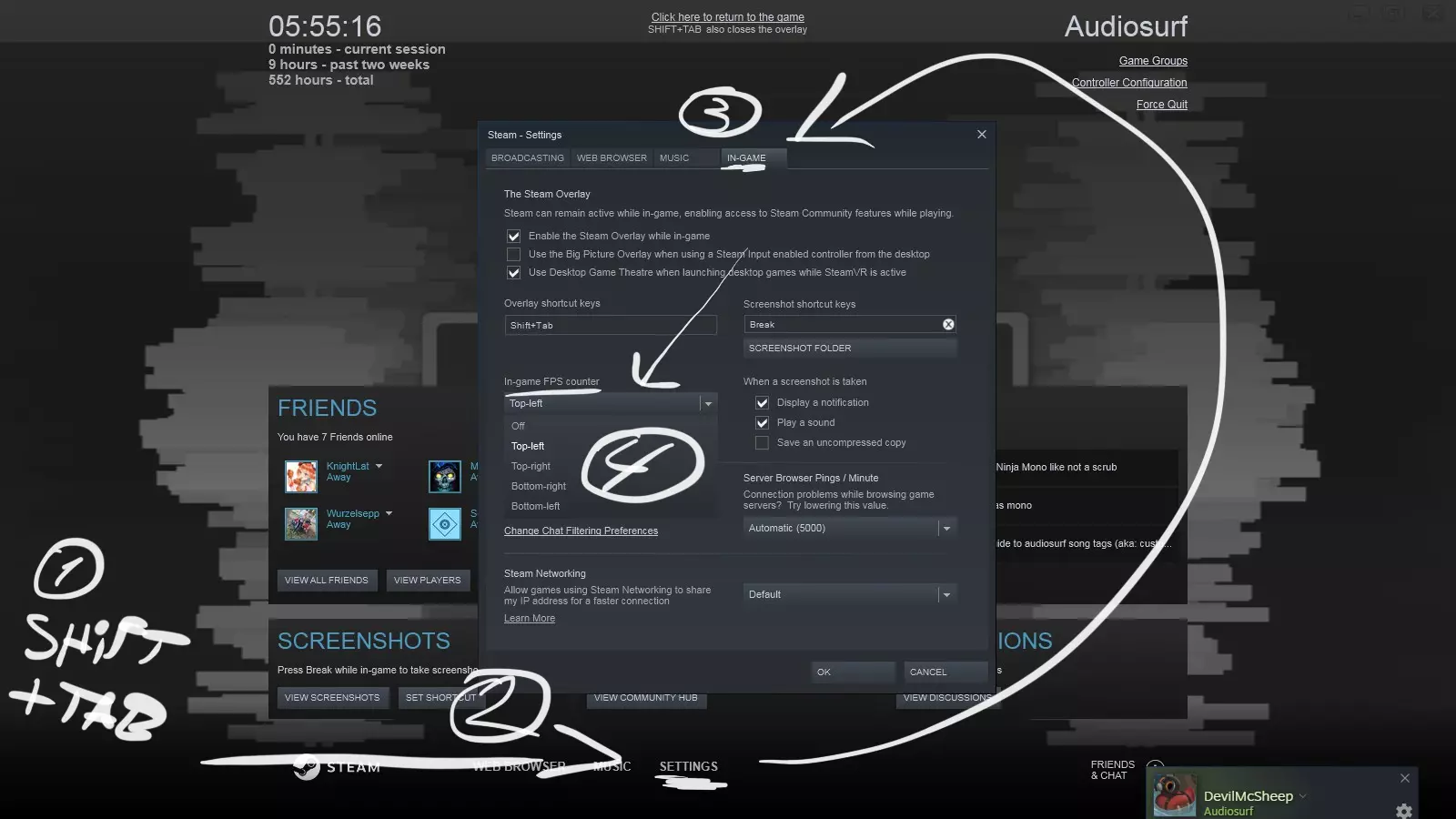This screenshot has height=819, width=1456.
Task: Expand the DevilMcSheep status chevron
Action: pyautogui.click(x=1303, y=795)
